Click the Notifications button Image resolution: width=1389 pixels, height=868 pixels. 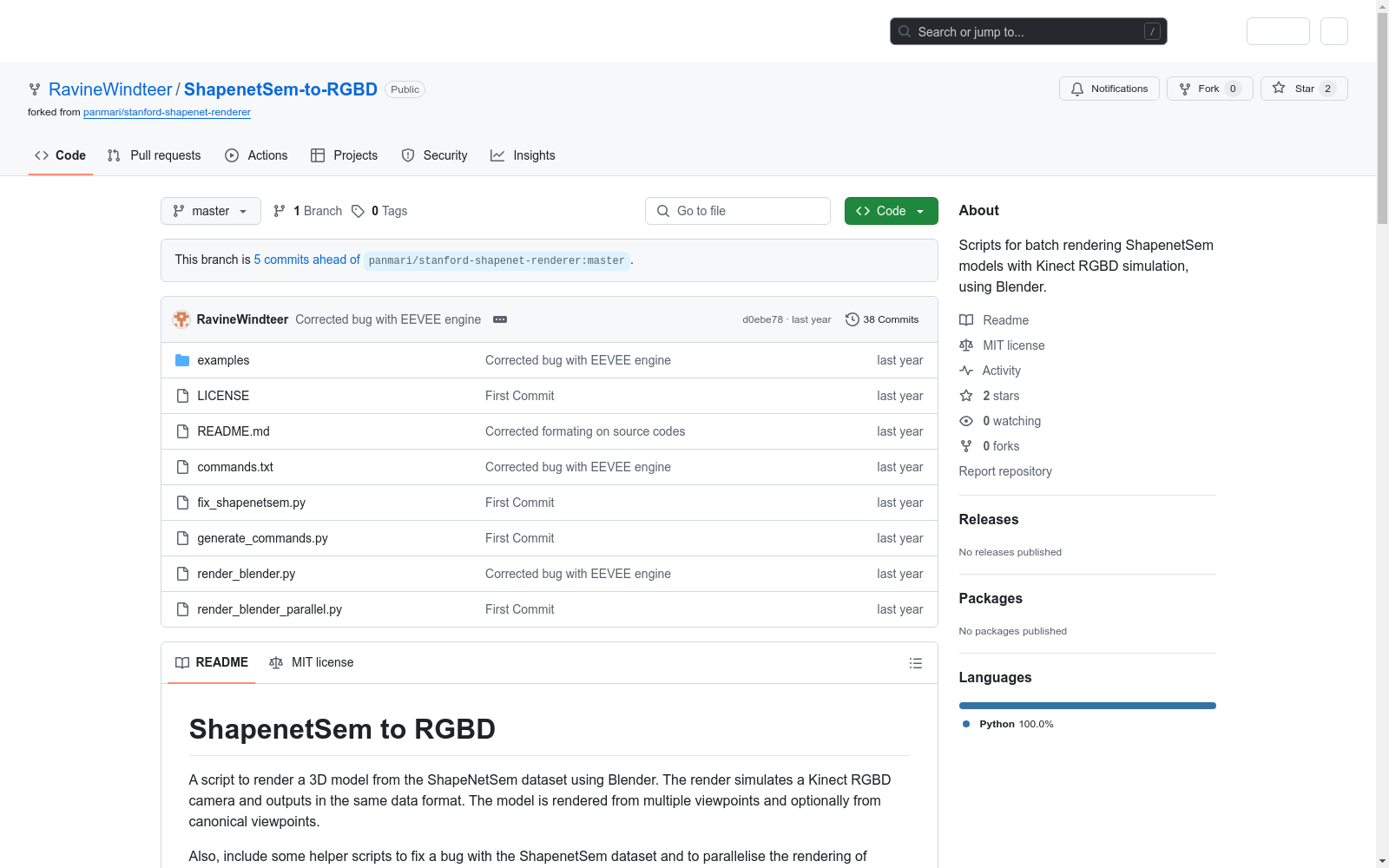1109,89
